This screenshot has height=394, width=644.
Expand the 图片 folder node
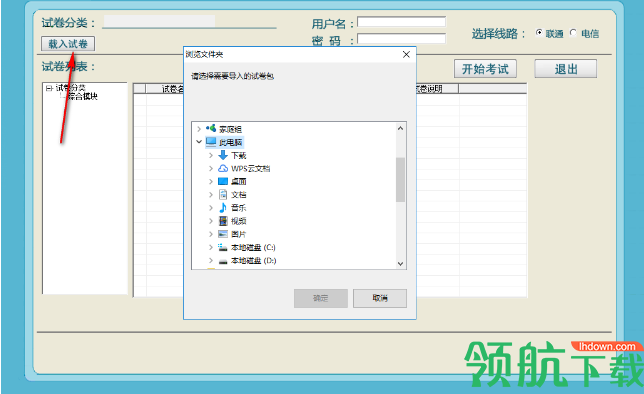coord(211,234)
